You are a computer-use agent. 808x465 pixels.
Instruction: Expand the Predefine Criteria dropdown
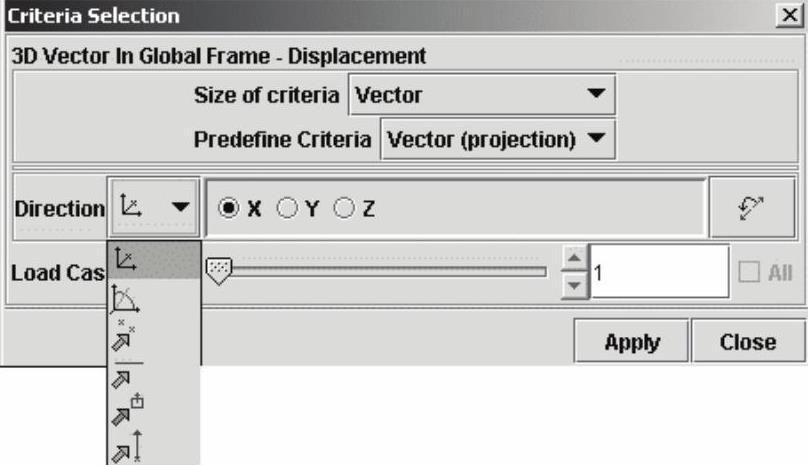498,140
